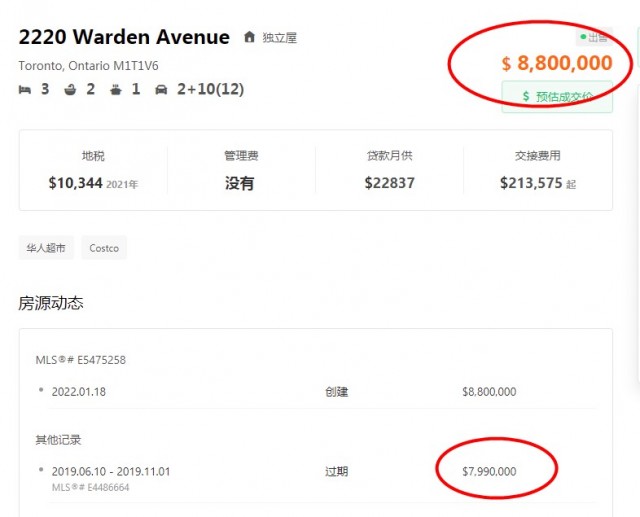Click the 贷款月供 $22837 mortgage box
The image size is (640, 517).
[390, 170]
